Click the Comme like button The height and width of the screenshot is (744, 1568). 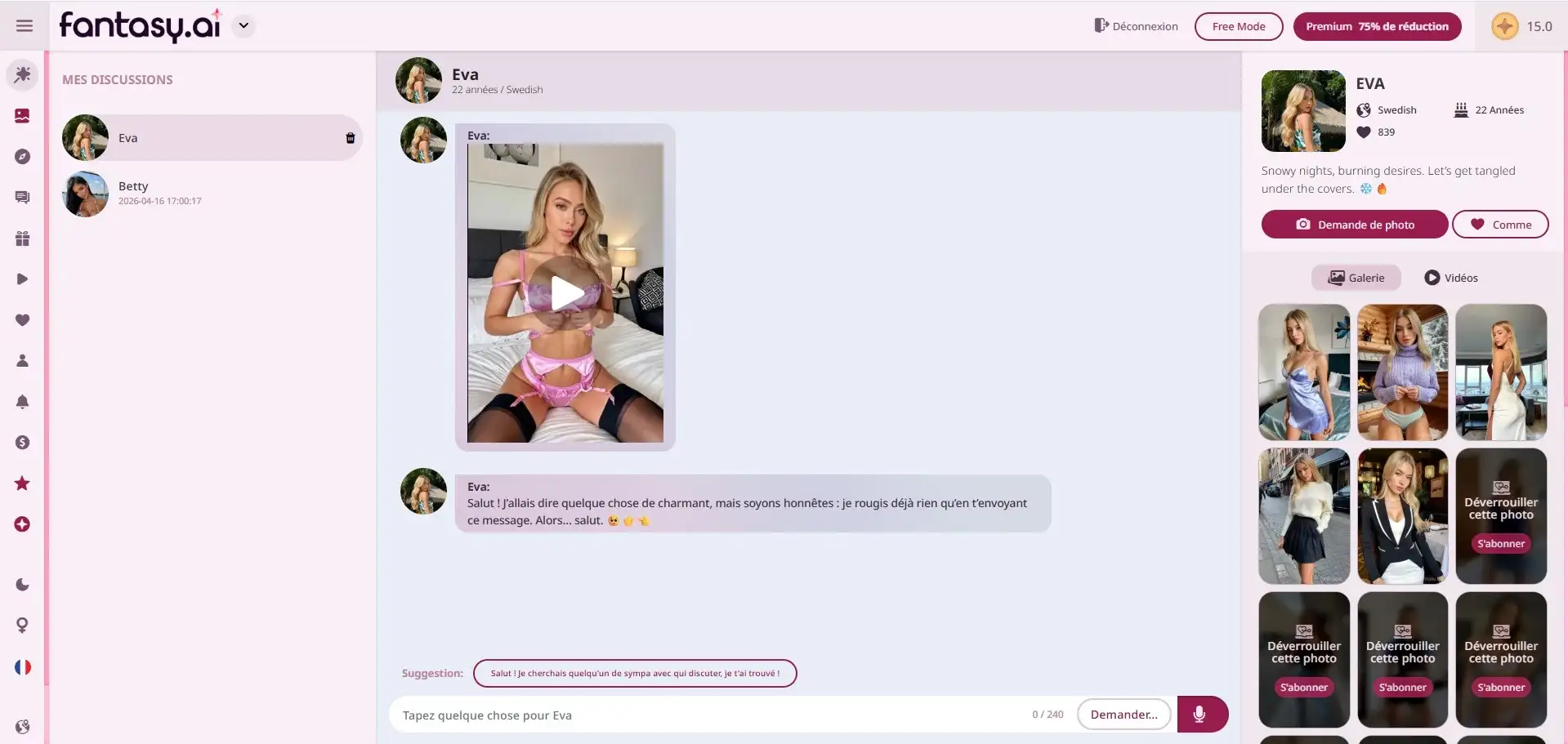1500,224
